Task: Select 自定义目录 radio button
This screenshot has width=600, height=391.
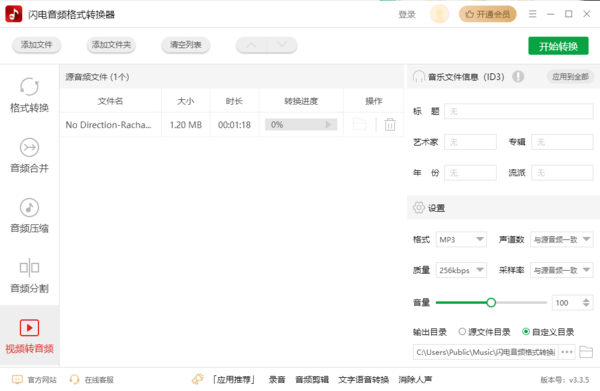Action: pyautogui.click(x=526, y=331)
